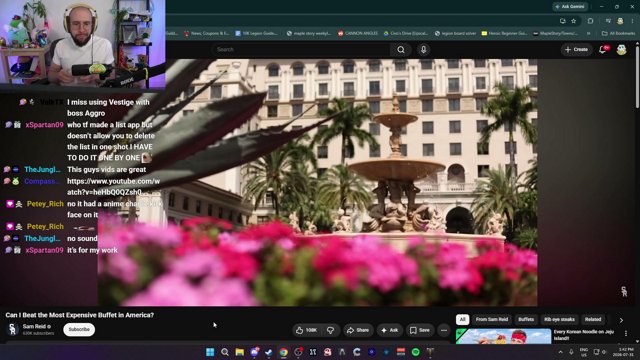
Task: Open the Every Korean Noodle video thumbnail
Action: point(503,336)
